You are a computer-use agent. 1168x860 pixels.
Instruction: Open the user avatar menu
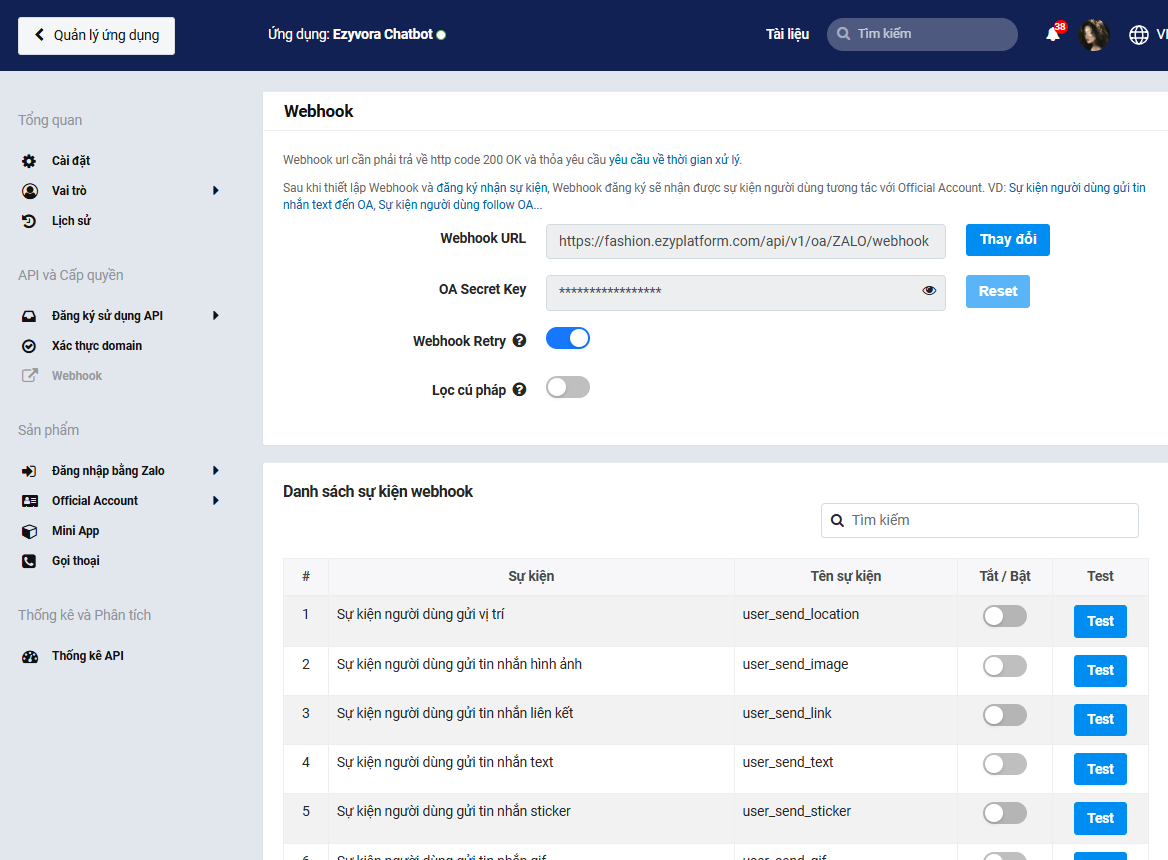click(1094, 35)
